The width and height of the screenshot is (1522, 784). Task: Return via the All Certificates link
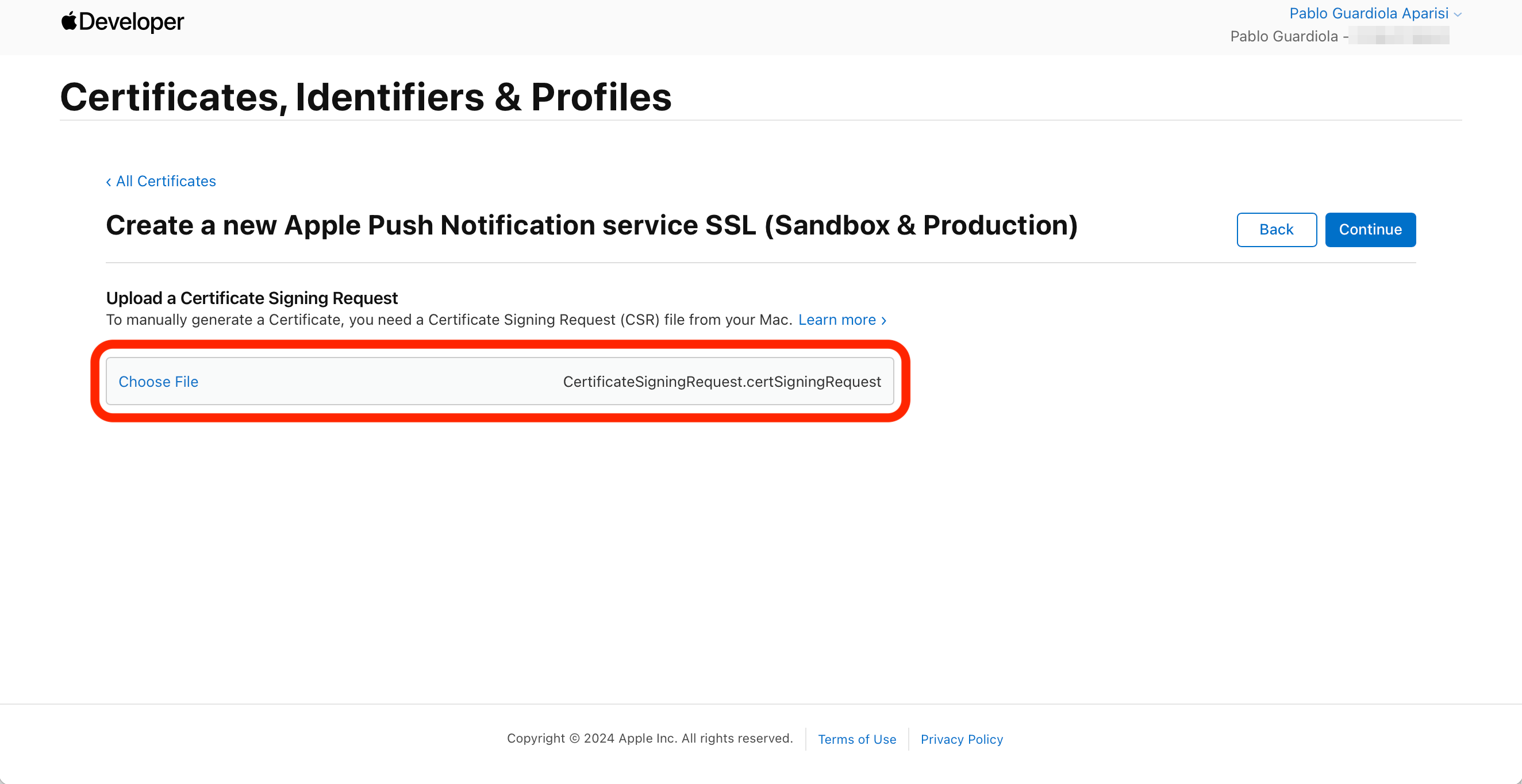point(166,182)
